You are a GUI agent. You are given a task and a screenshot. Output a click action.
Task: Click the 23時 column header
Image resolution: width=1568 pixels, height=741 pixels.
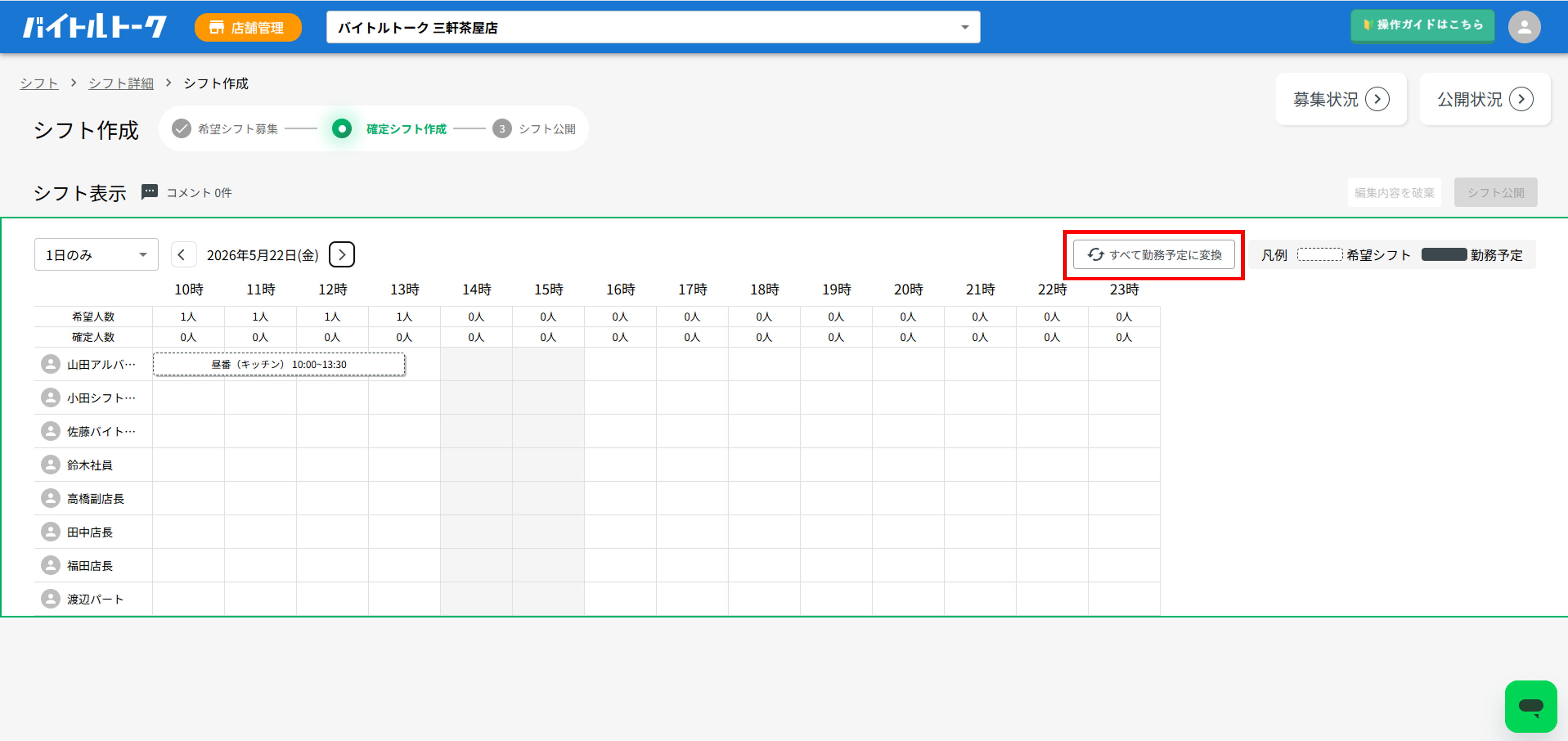1124,290
